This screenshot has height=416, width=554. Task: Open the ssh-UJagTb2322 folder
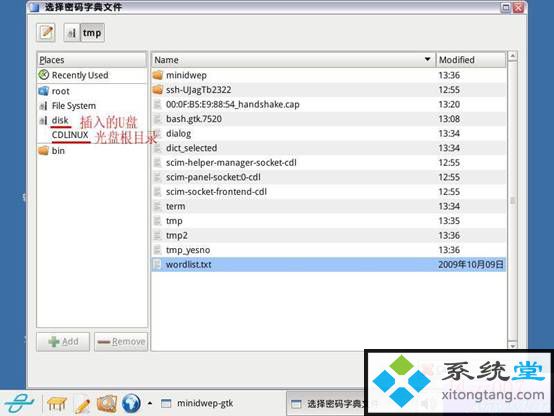[x=199, y=90]
